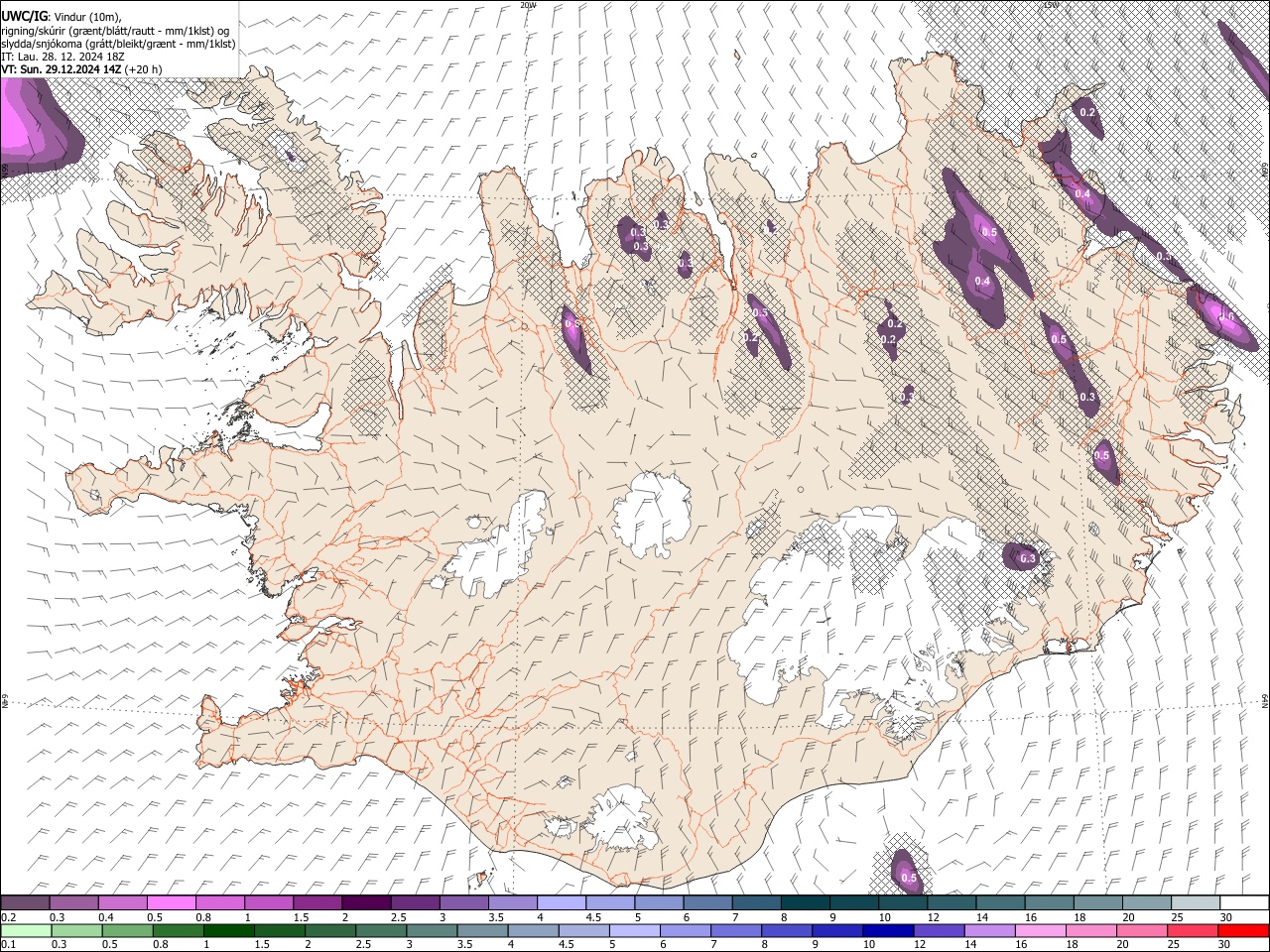1270x952 pixels.
Task: Pick the dark grey-purple 0.2 swatch in the upper legend row
Action: click(x=25, y=902)
